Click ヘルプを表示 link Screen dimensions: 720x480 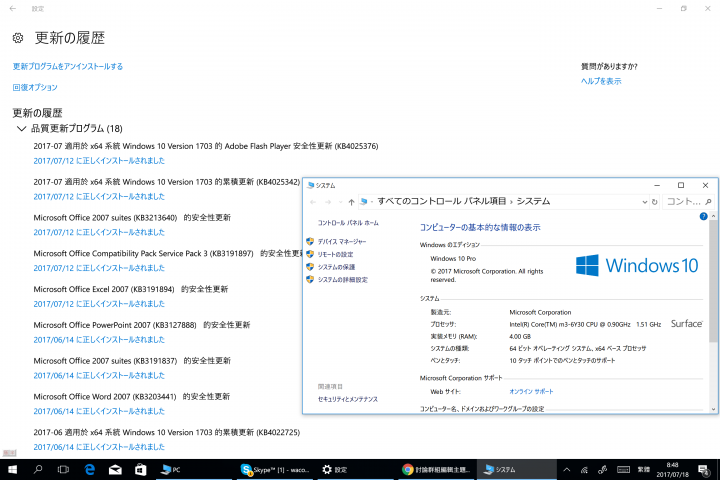(x=601, y=81)
